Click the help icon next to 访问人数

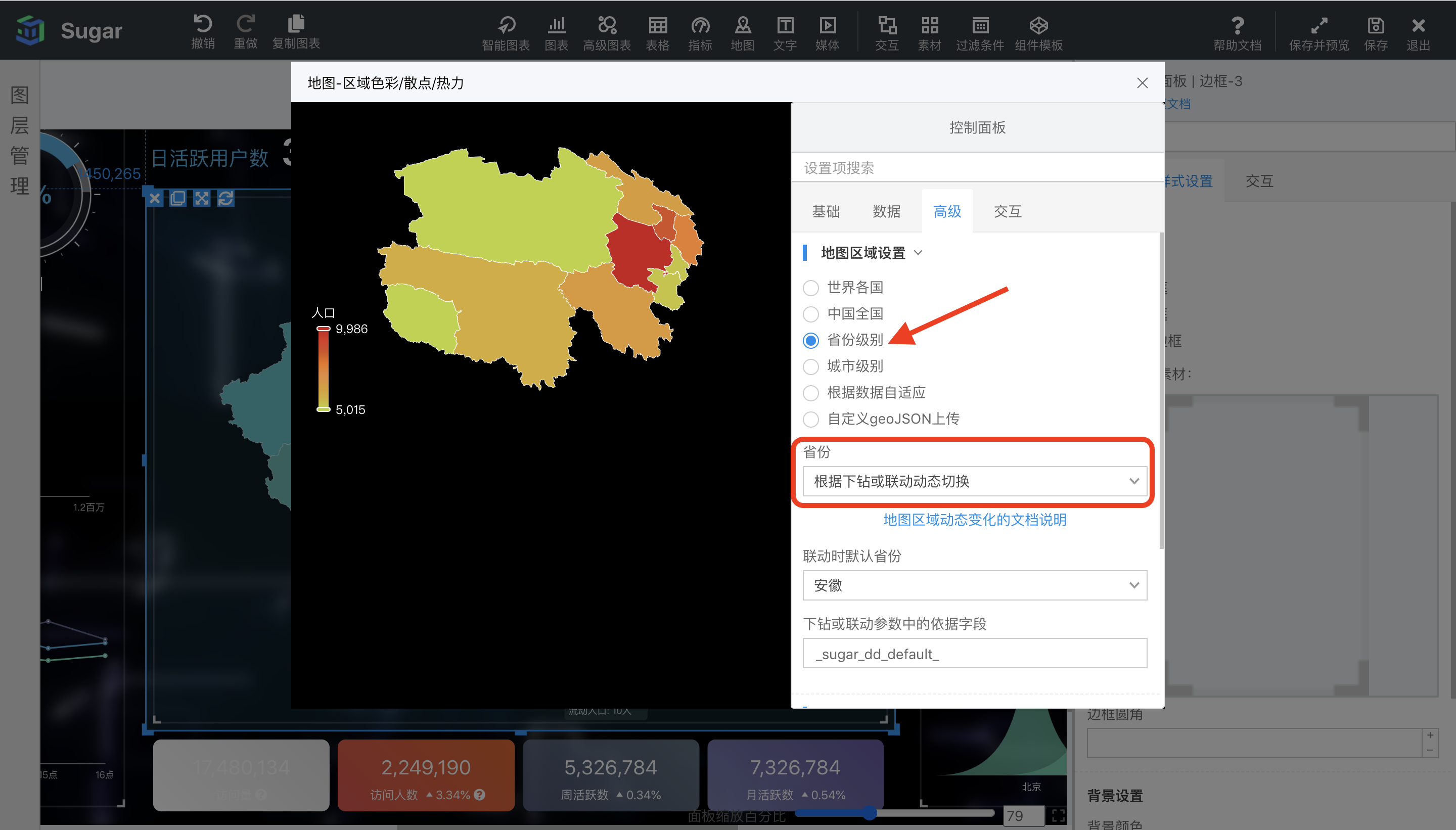tap(479, 795)
